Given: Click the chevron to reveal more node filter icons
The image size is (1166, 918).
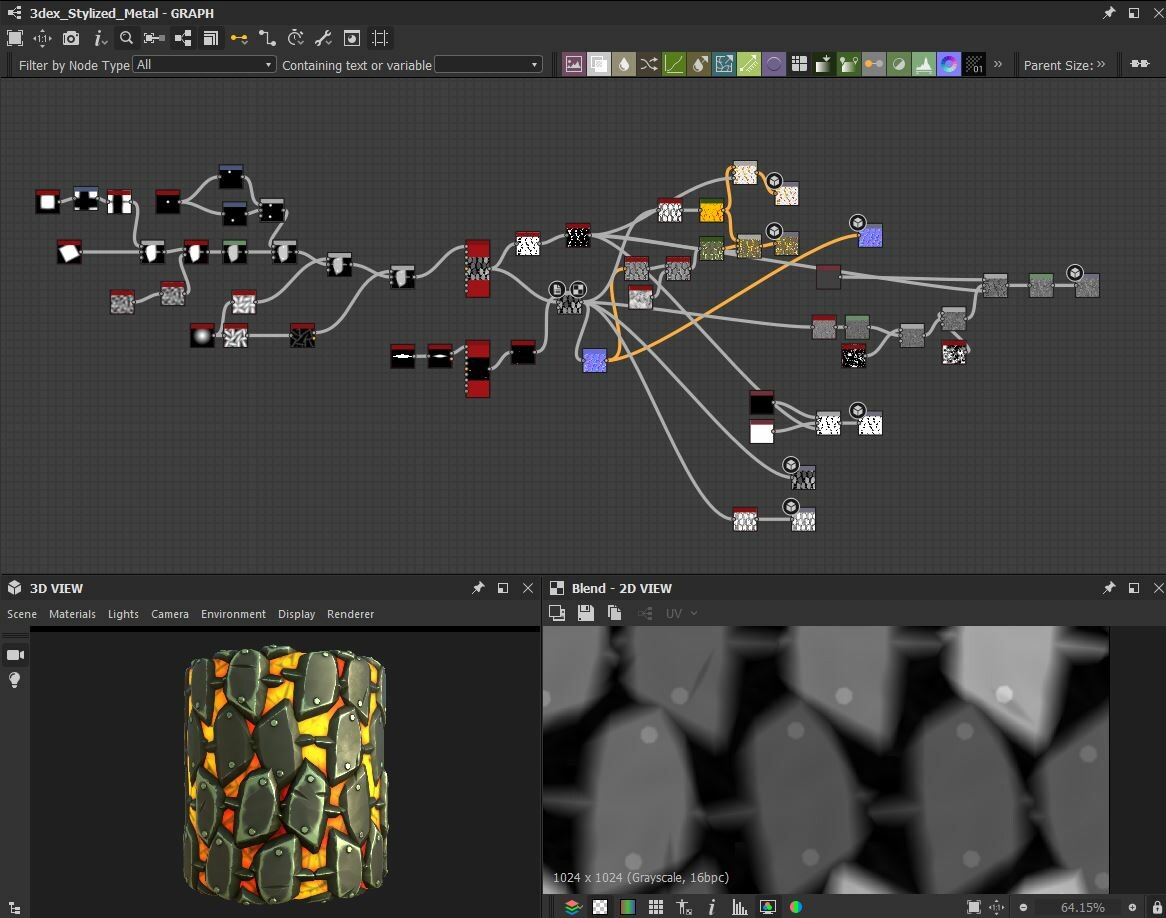Looking at the screenshot, I should tap(996, 64).
